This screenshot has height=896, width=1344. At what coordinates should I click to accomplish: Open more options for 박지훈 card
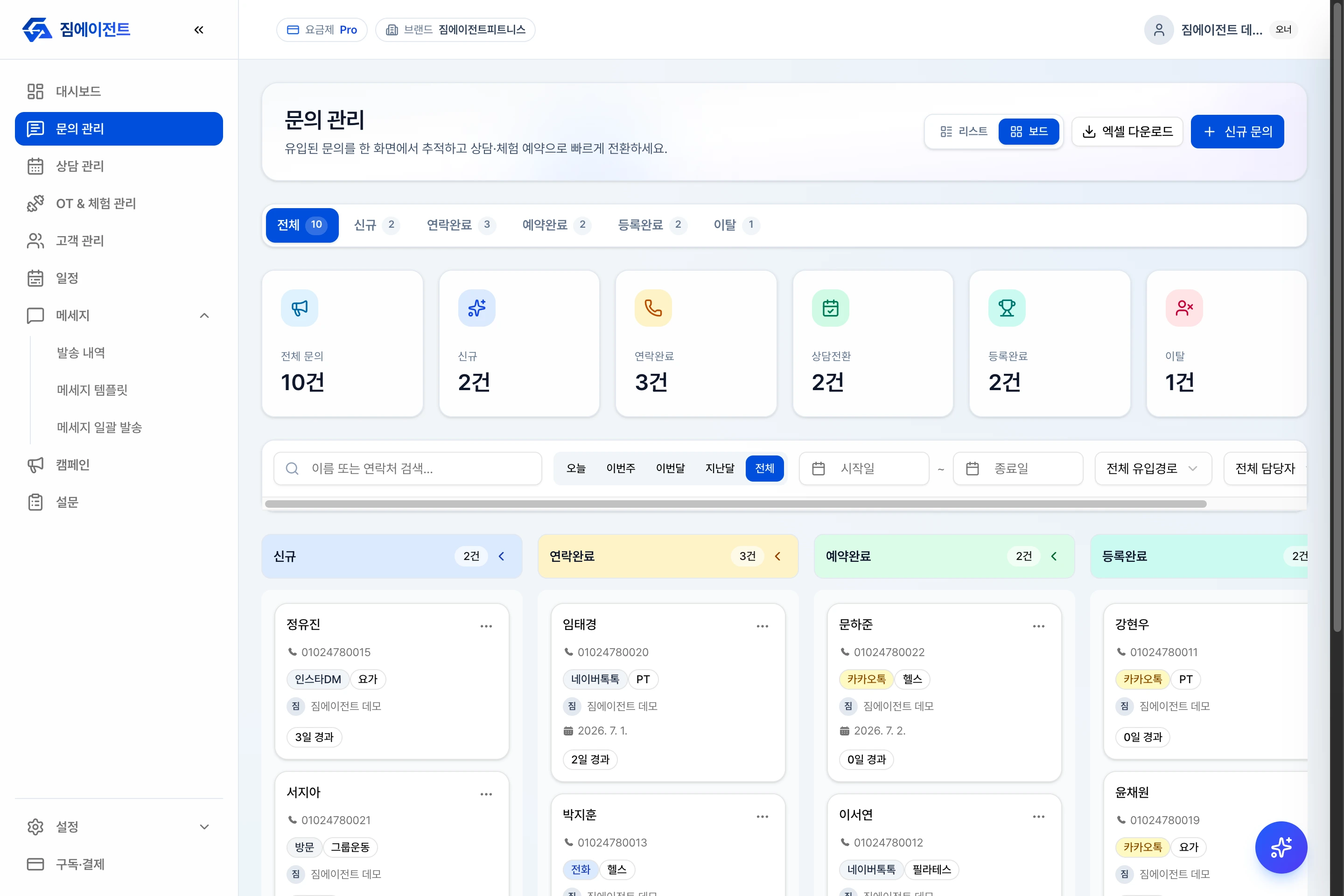click(762, 817)
